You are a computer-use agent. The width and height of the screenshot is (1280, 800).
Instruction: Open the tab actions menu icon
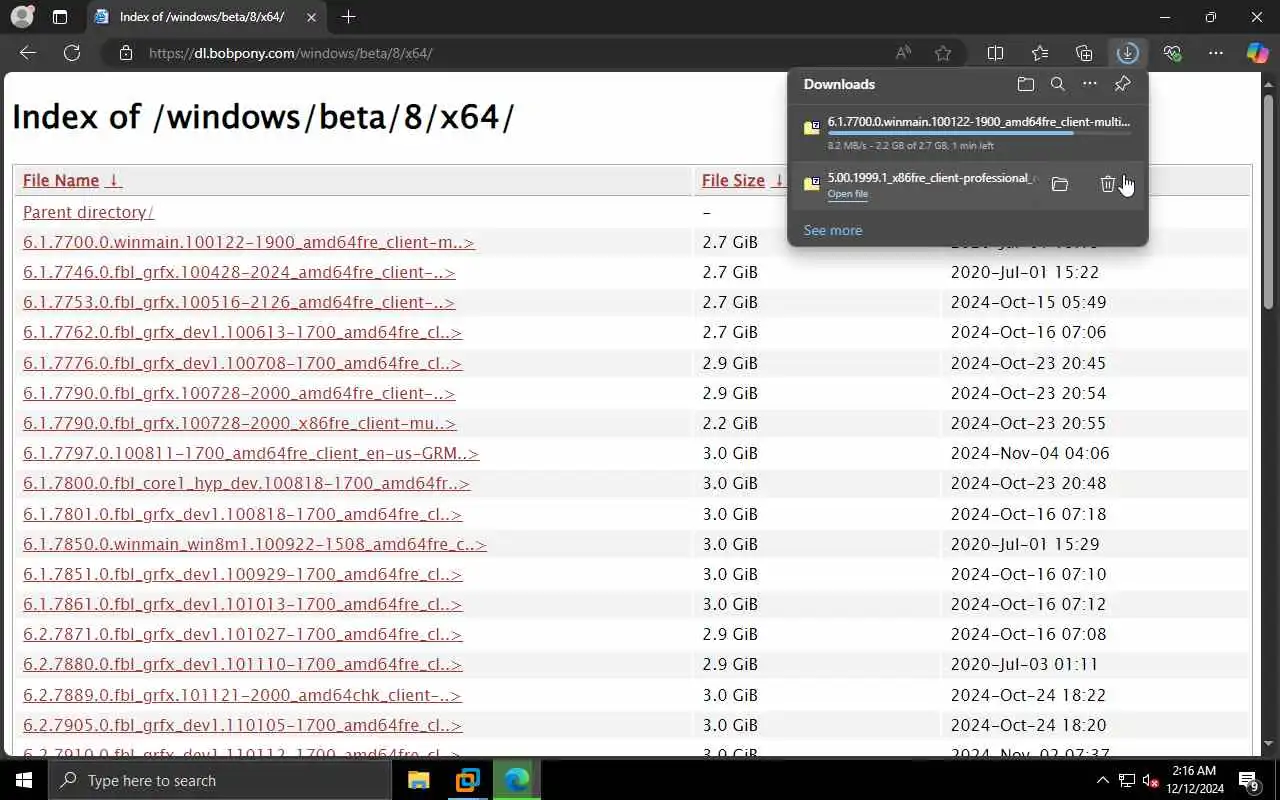coord(60,17)
